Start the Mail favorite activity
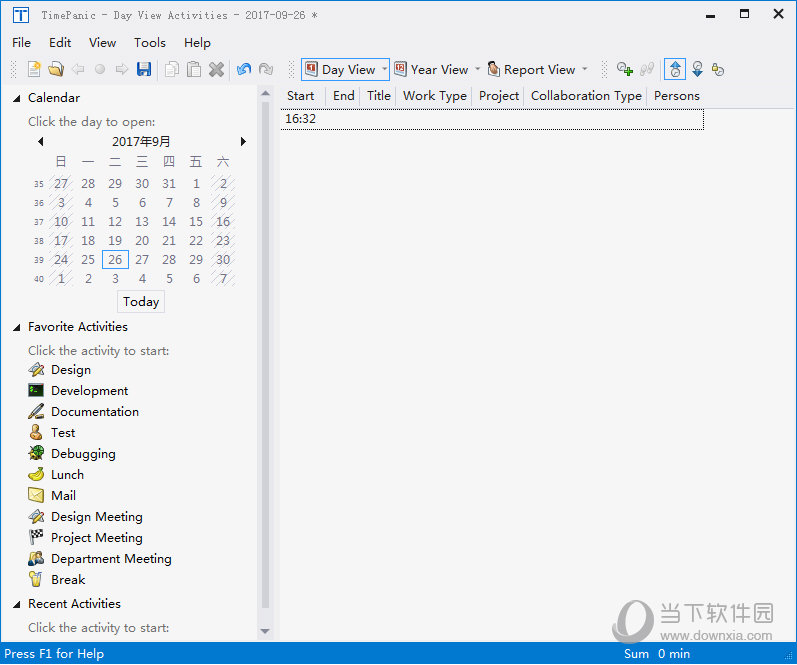This screenshot has height=665, width=797. click(52, 495)
